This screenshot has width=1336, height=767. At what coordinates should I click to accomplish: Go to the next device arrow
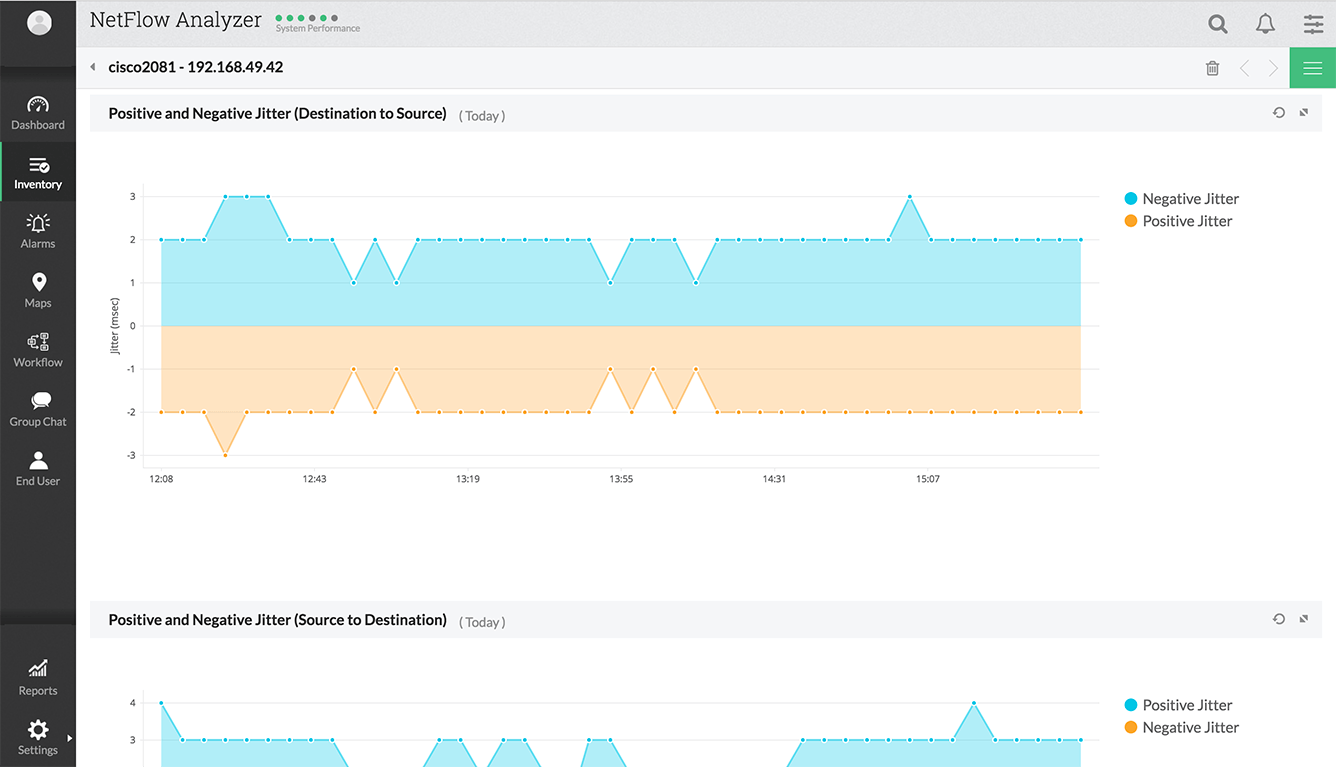tap(1273, 68)
